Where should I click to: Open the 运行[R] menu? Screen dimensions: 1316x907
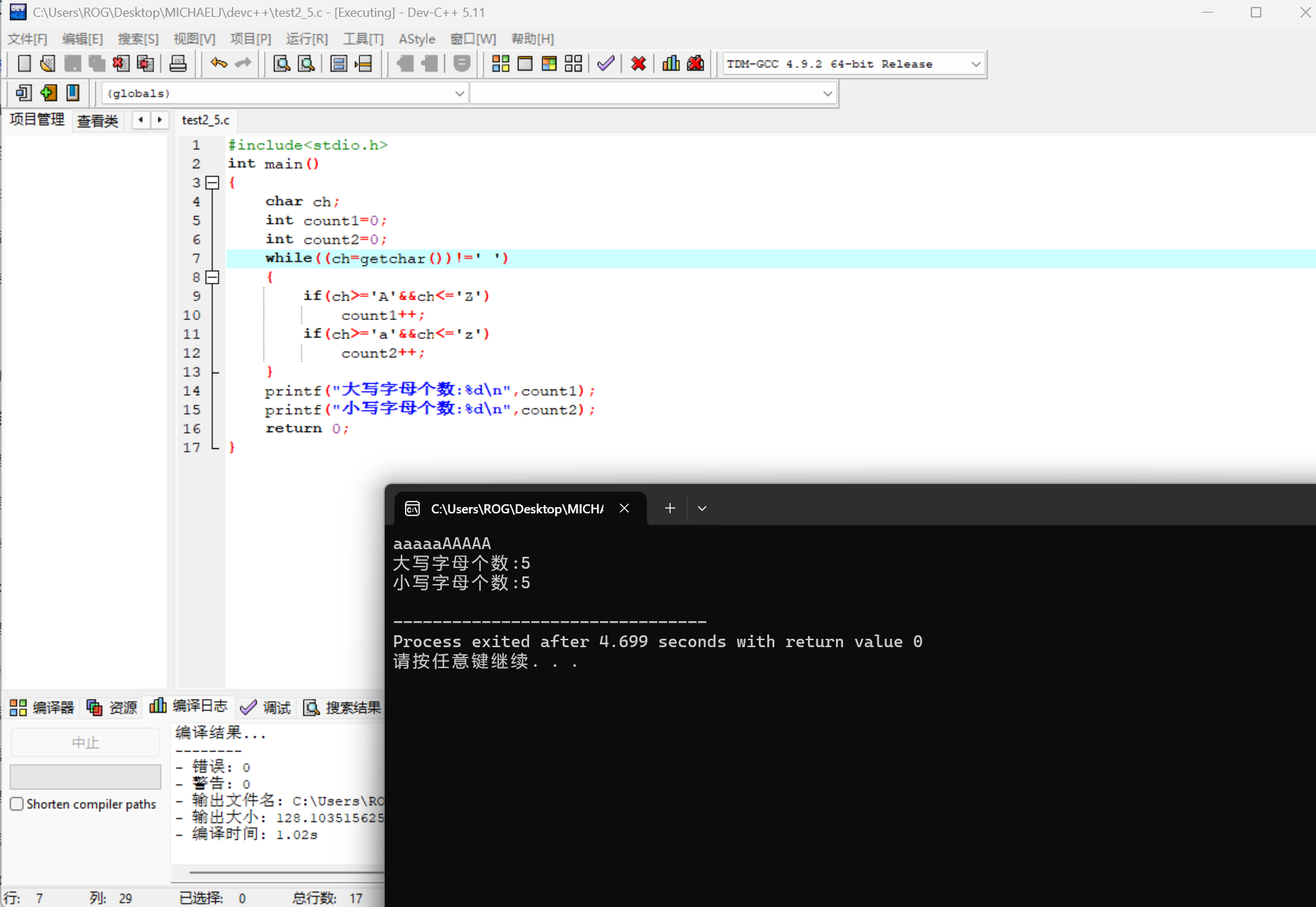[306, 39]
